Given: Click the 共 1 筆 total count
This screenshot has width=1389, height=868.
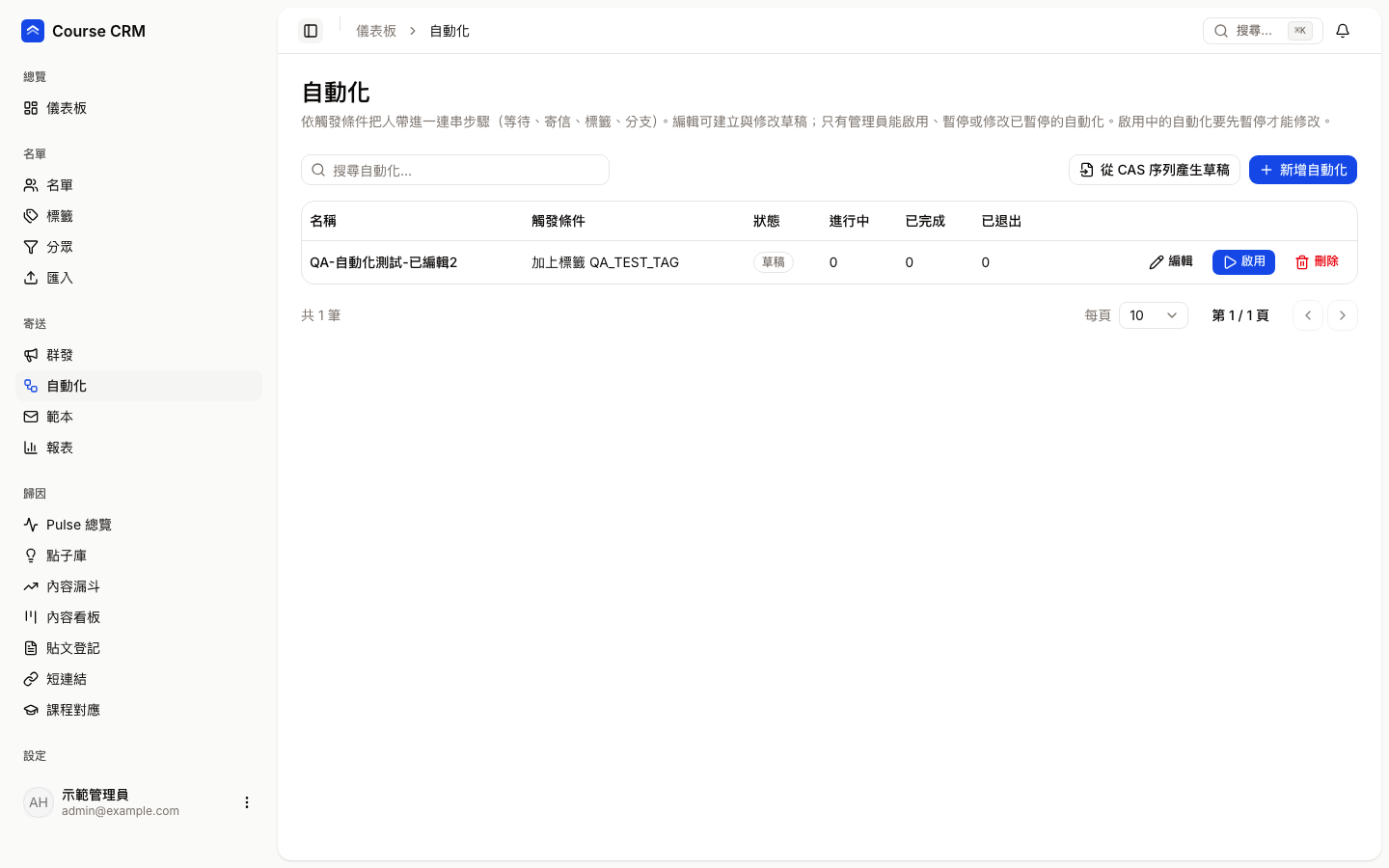Looking at the screenshot, I should tap(321, 315).
